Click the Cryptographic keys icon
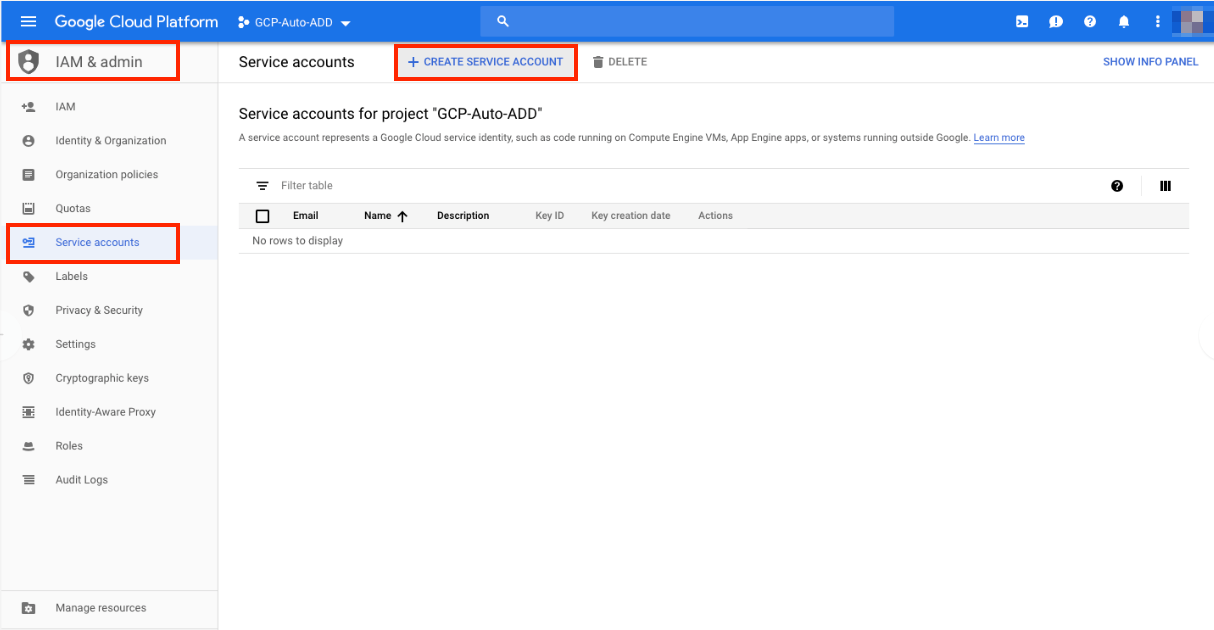This screenshot has width=1214, height=630. [28, 379]
